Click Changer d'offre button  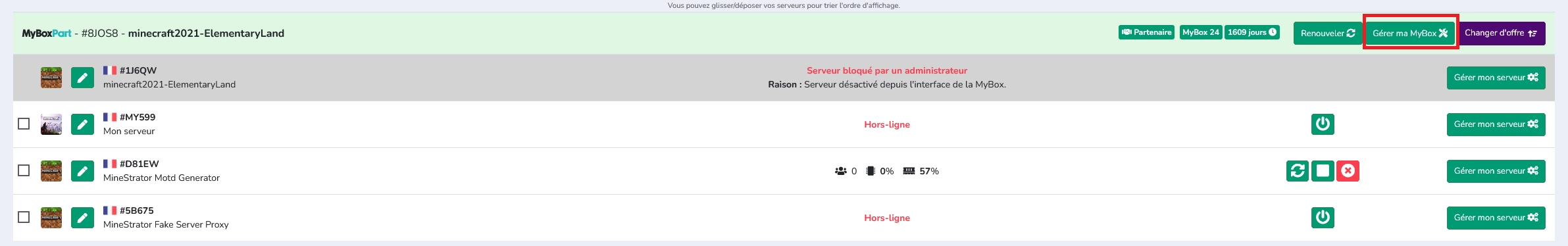point(1502,33)
